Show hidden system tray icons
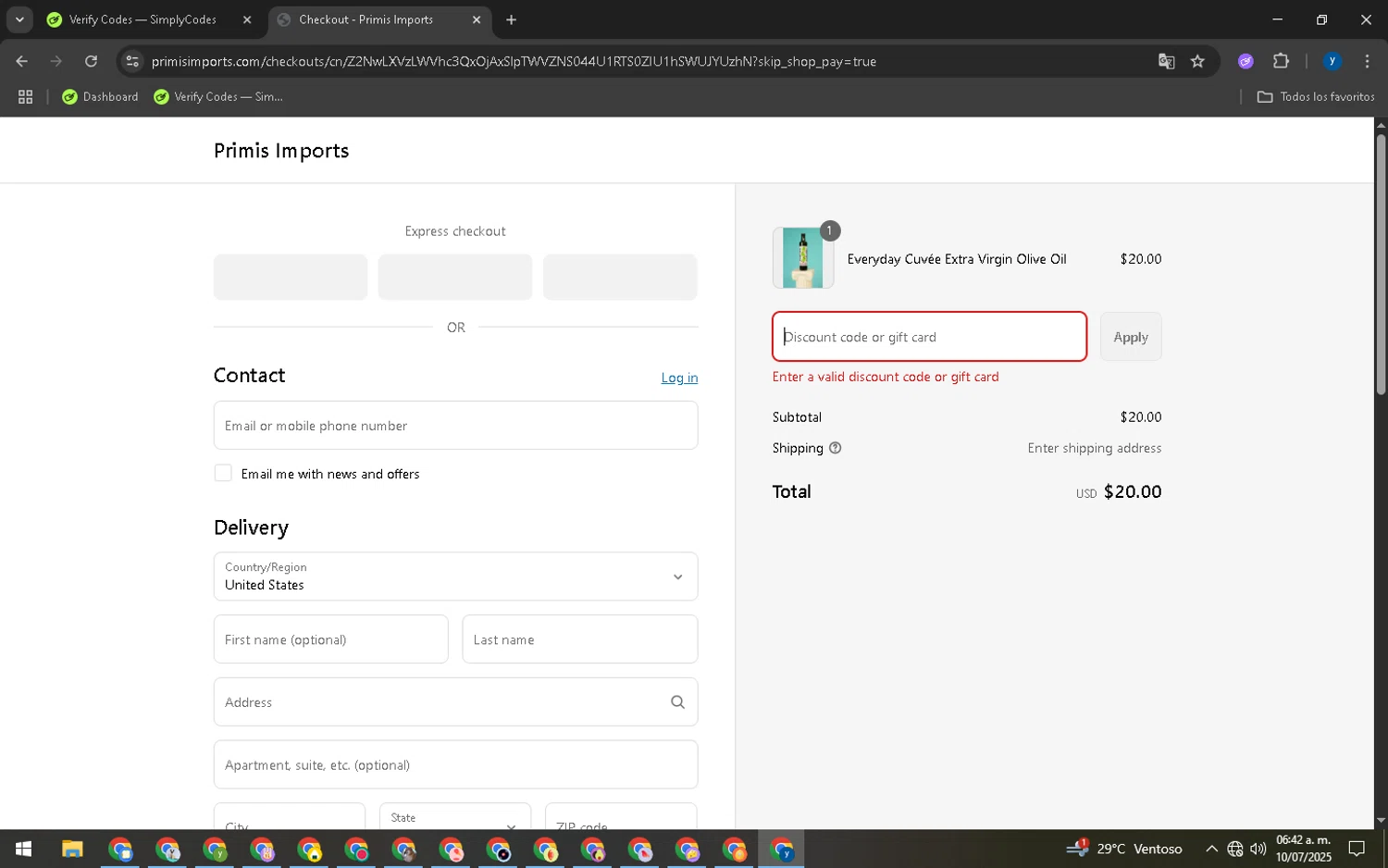The width and height of the screenshot is (1388, 868). [x=1211, y=849]
